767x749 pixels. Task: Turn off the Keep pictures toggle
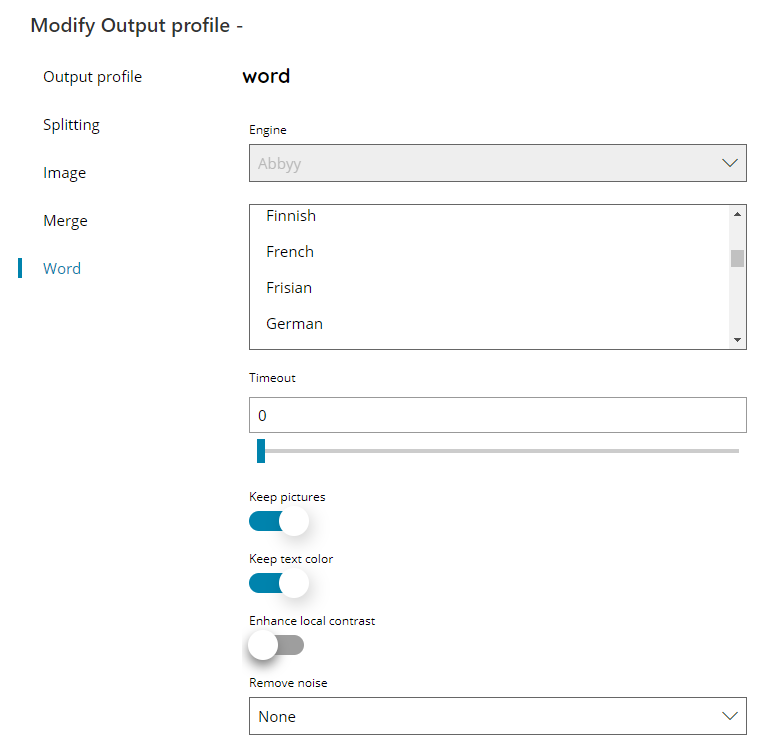click(x=279, y=521)
